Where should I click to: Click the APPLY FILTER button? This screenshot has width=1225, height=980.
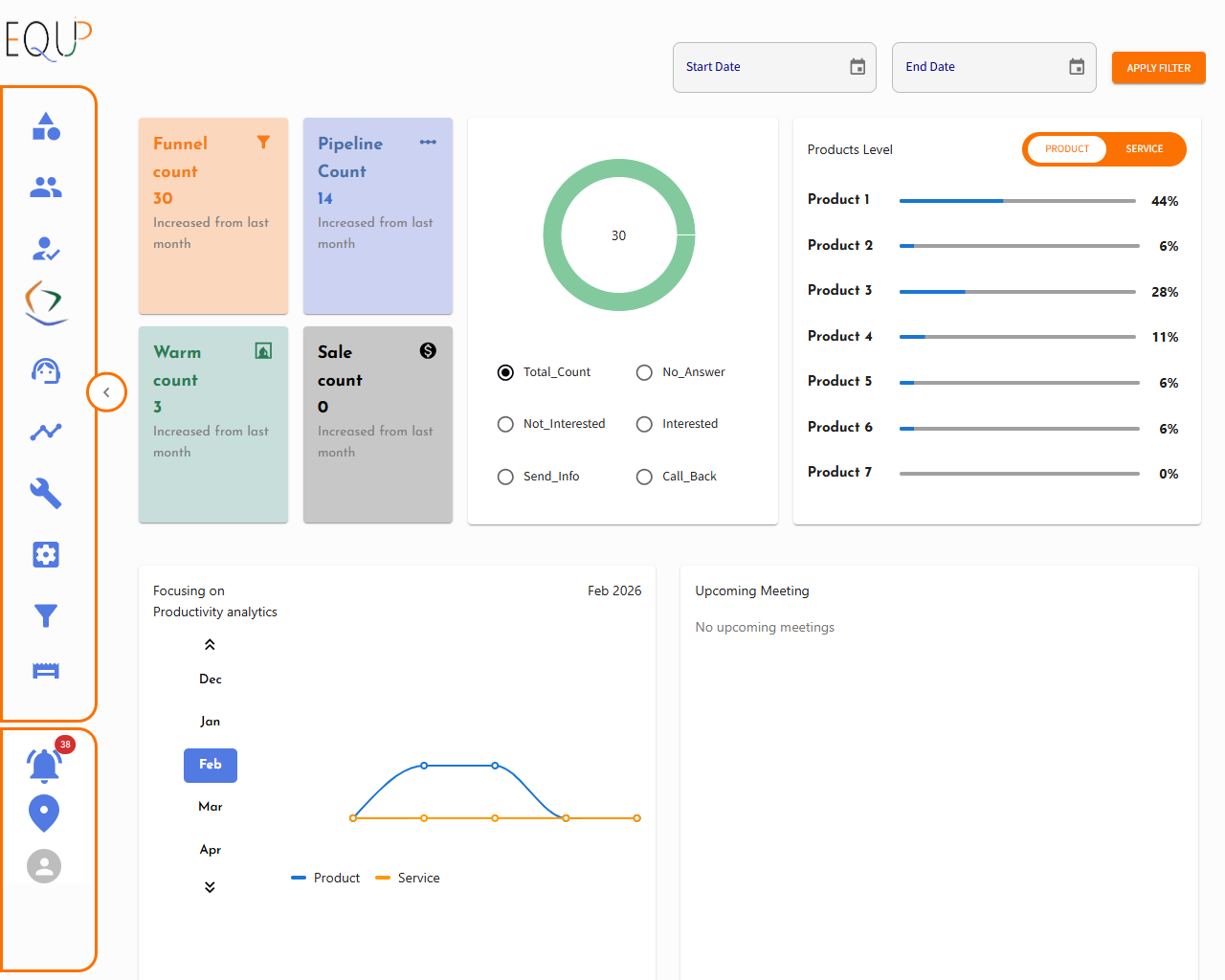(1159, 68)
